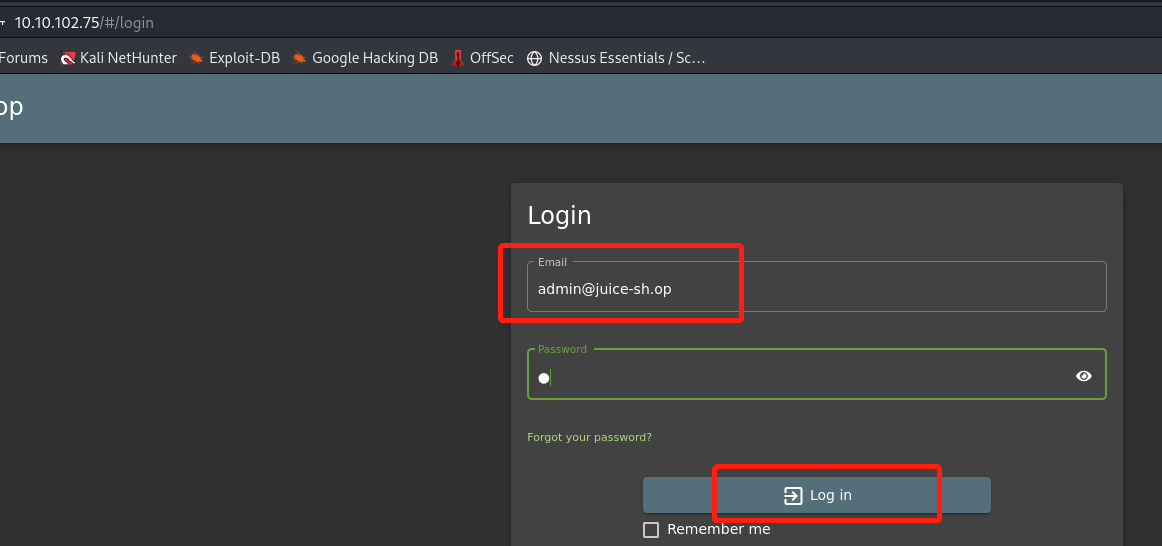Enable the Remember me checkbox

pos(651,530)
